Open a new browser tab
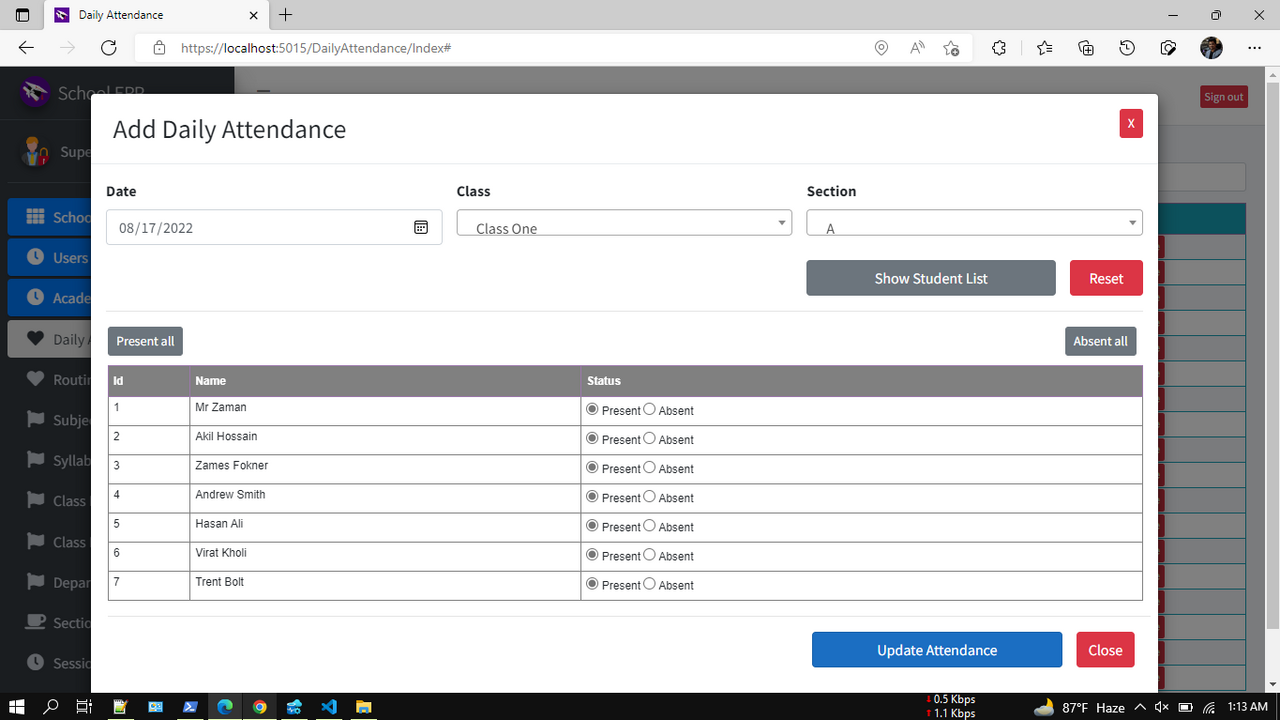This screenshot has height=720, width=1280. 286,15
